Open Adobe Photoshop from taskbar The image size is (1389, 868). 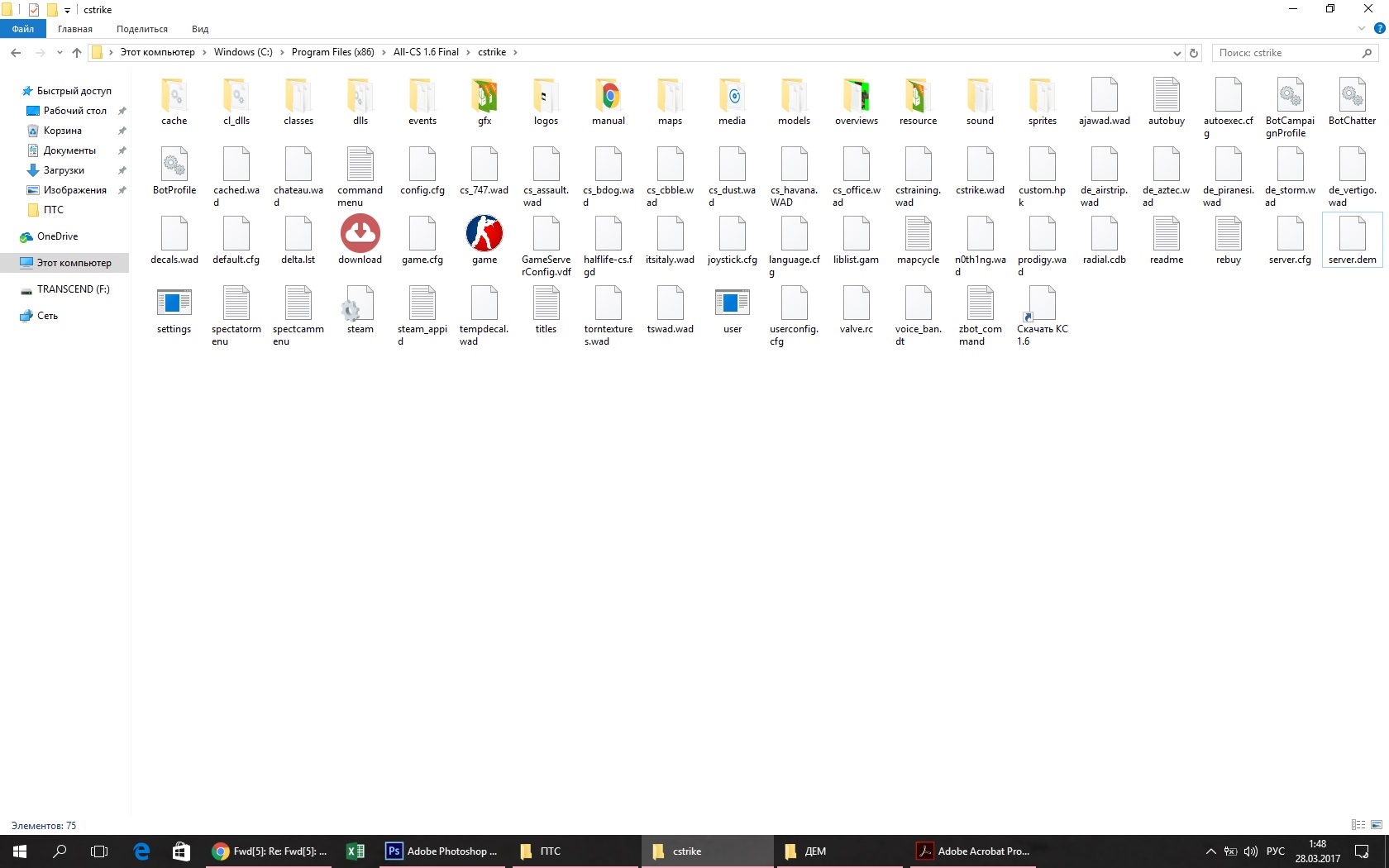click(x=442, y=851)
